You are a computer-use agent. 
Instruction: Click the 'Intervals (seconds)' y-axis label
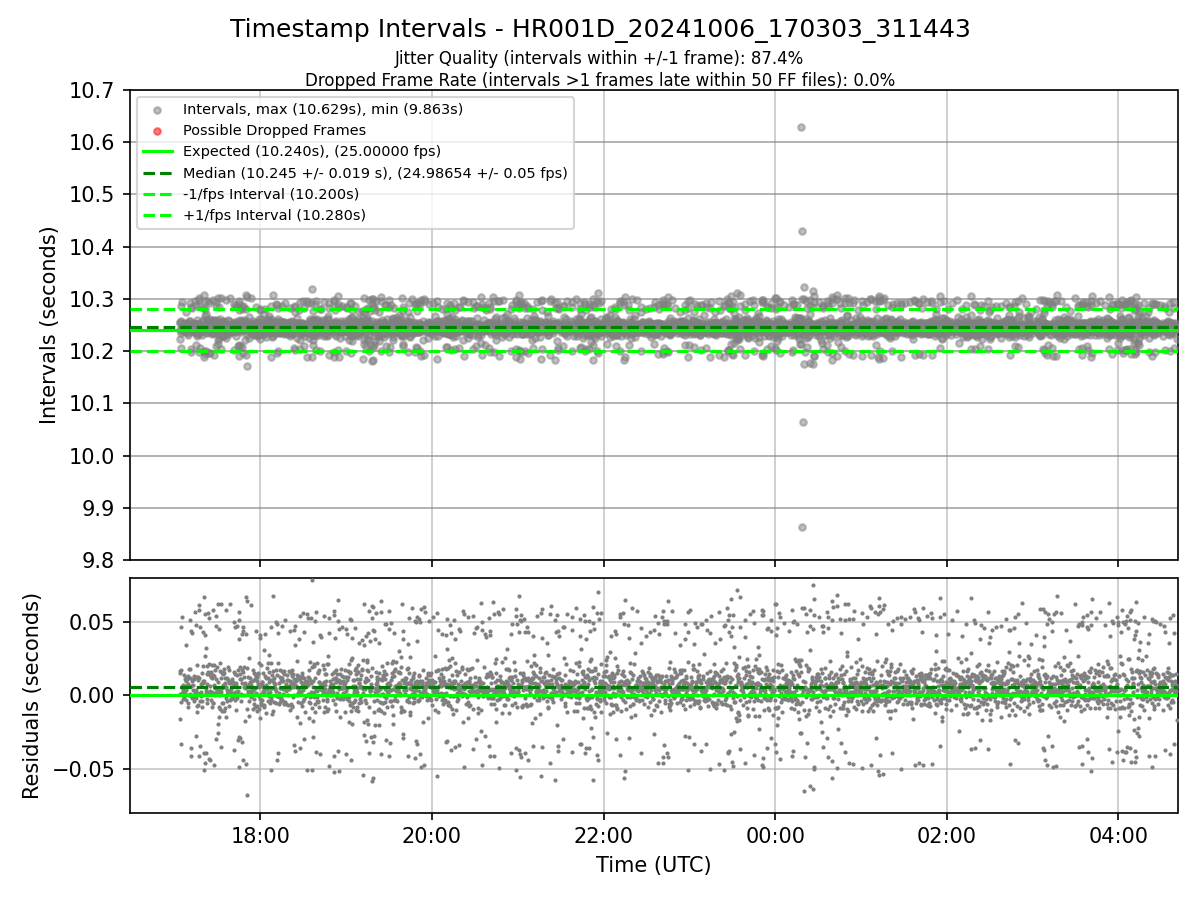click(49, 325)
